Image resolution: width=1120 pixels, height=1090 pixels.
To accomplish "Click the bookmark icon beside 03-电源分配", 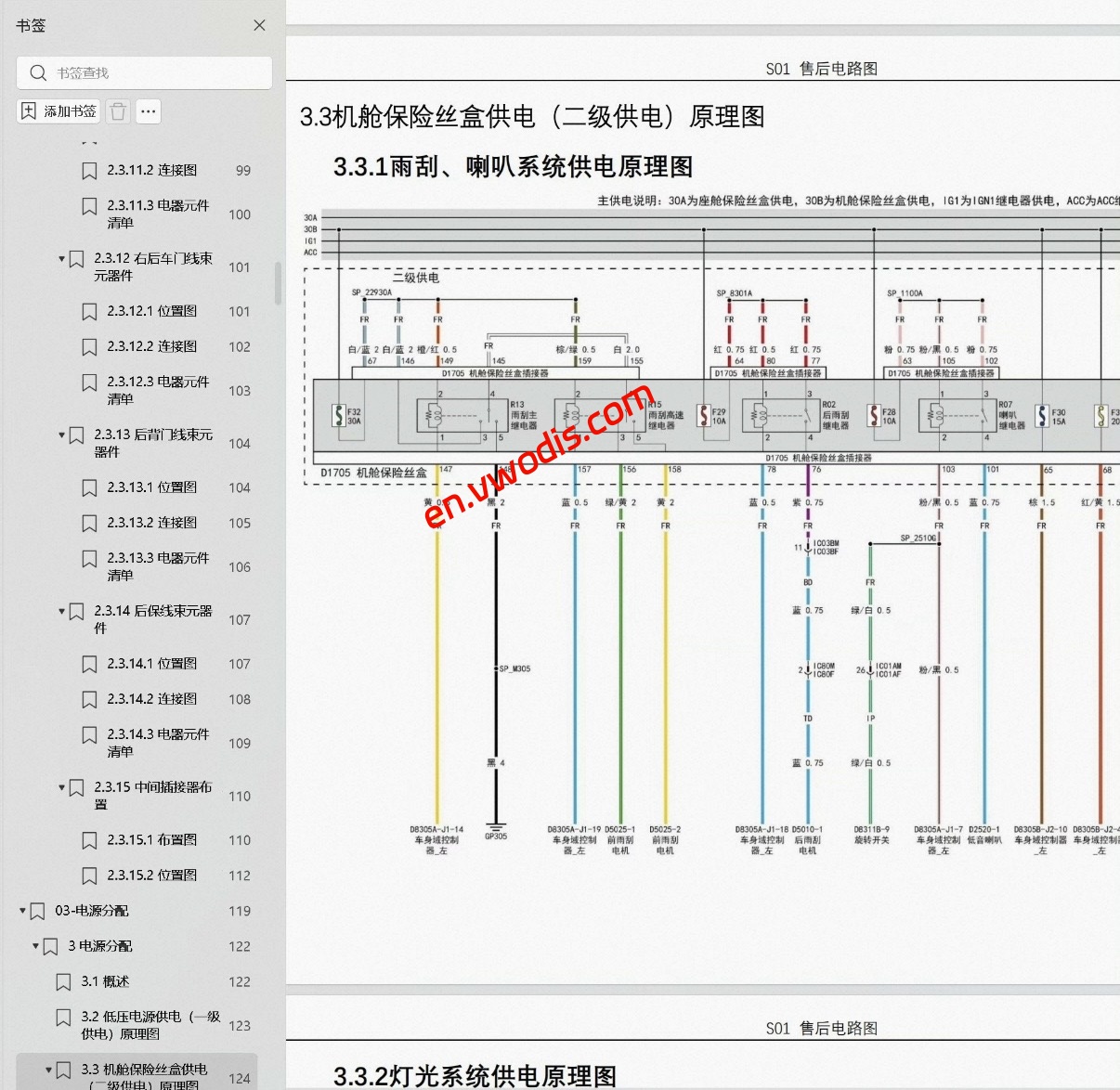I will (x=37, y=911).
